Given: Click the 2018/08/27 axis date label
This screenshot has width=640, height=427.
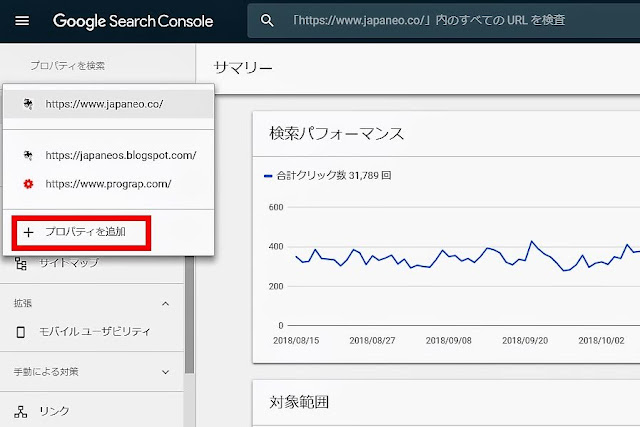Looking at the screenshot, I should [x=372, y=340].
